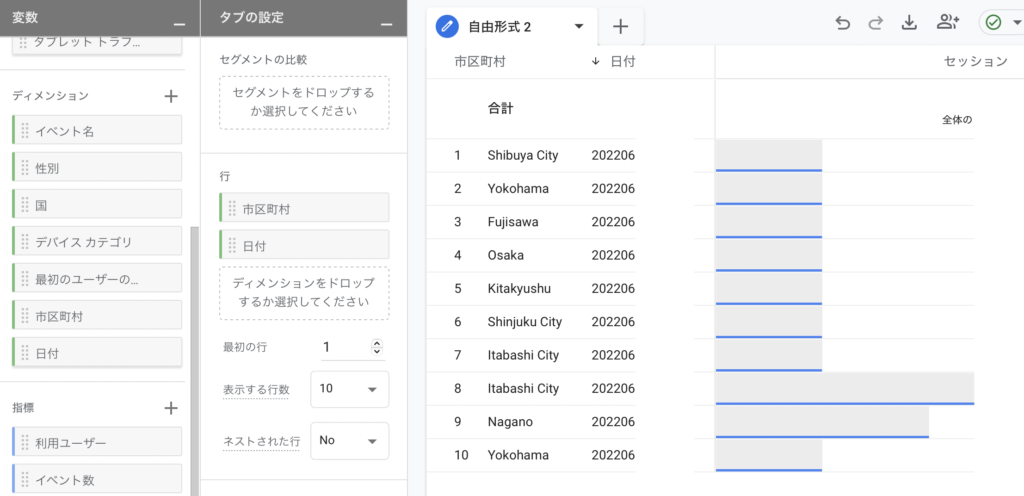Open the 自由形式 2 tab menu arrow

pyautogui.click(x=579, y=27)
